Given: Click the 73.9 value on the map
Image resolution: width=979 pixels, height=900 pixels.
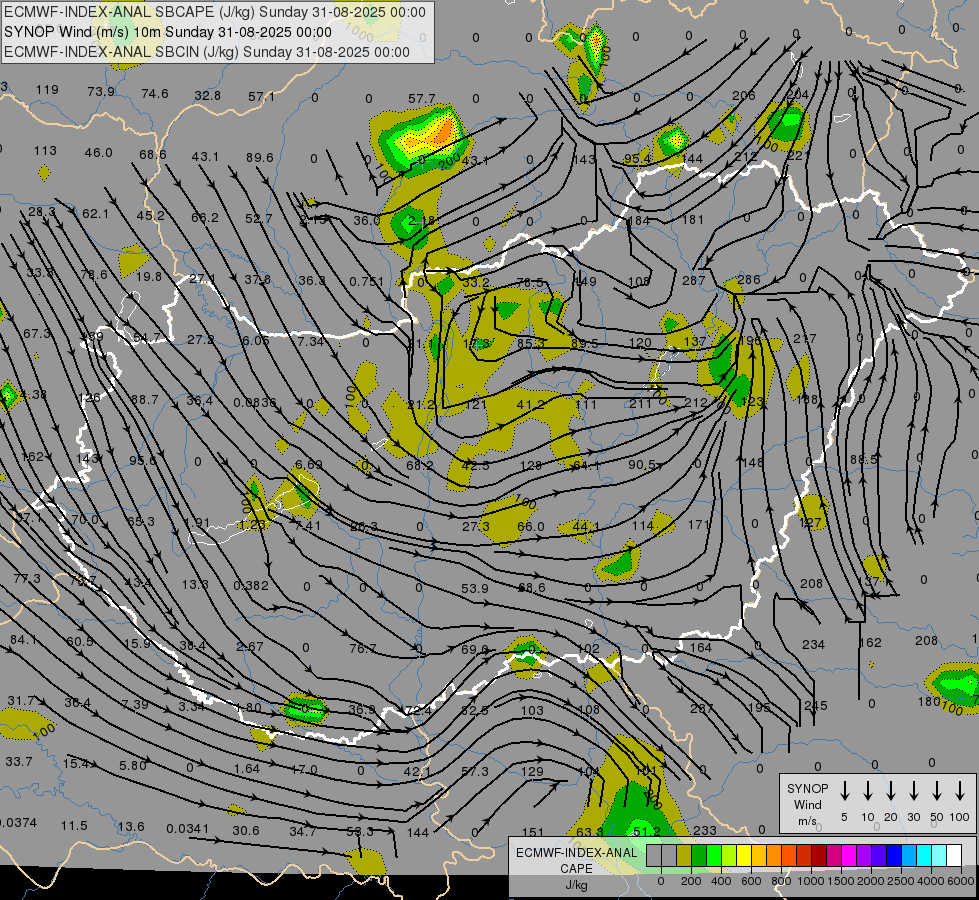Looking at the screenshot, I should [101, 92].
